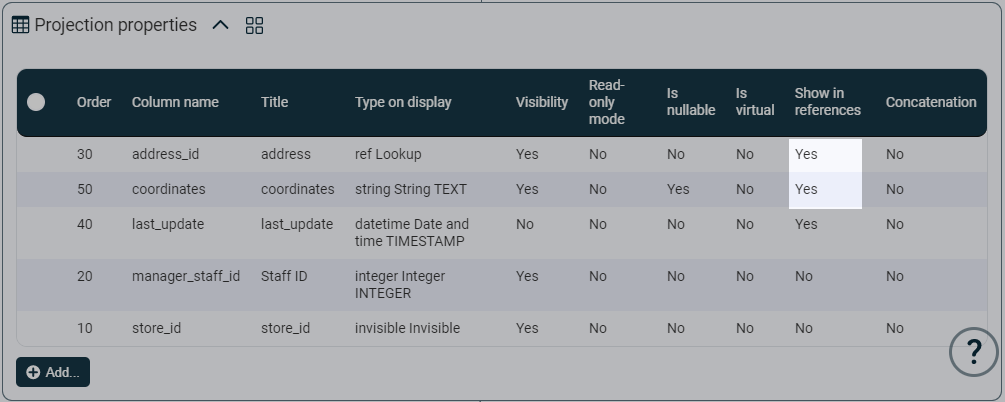Click the Title column header
The width and height of the screenshot is (1005, 402).
[274, 102]
